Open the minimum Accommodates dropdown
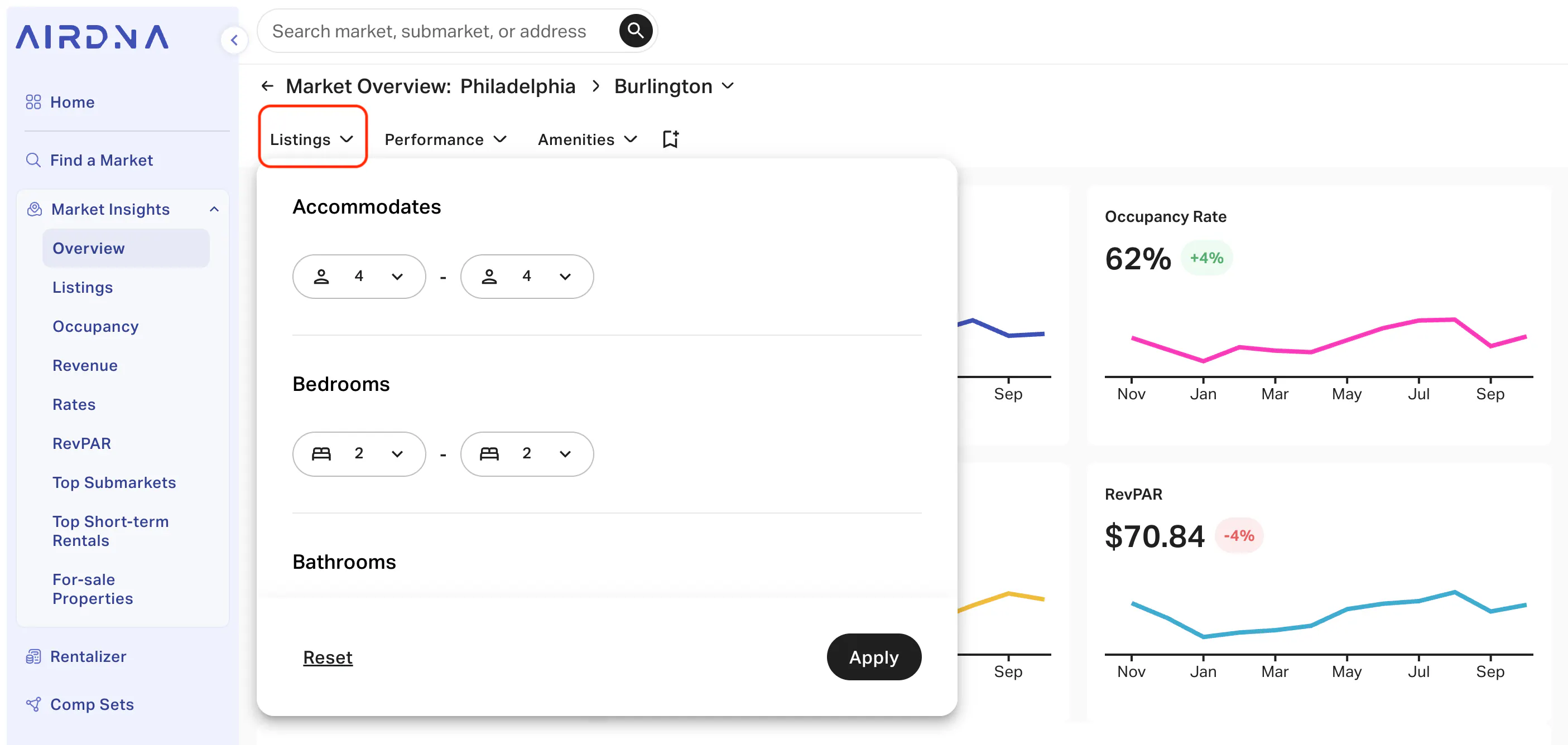This screenshot has width=1568, height=745. click(x=359, y=277)
